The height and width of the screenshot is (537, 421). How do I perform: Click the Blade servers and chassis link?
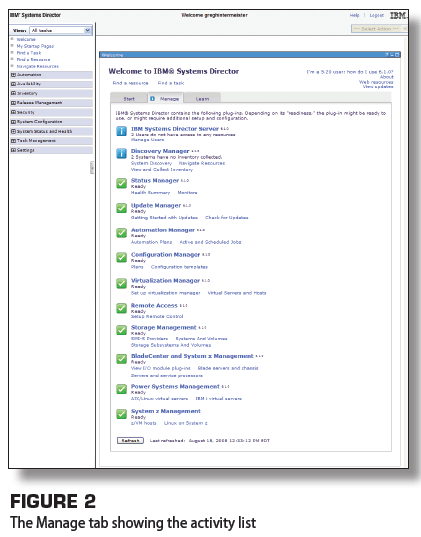click(x=228, y=368)
